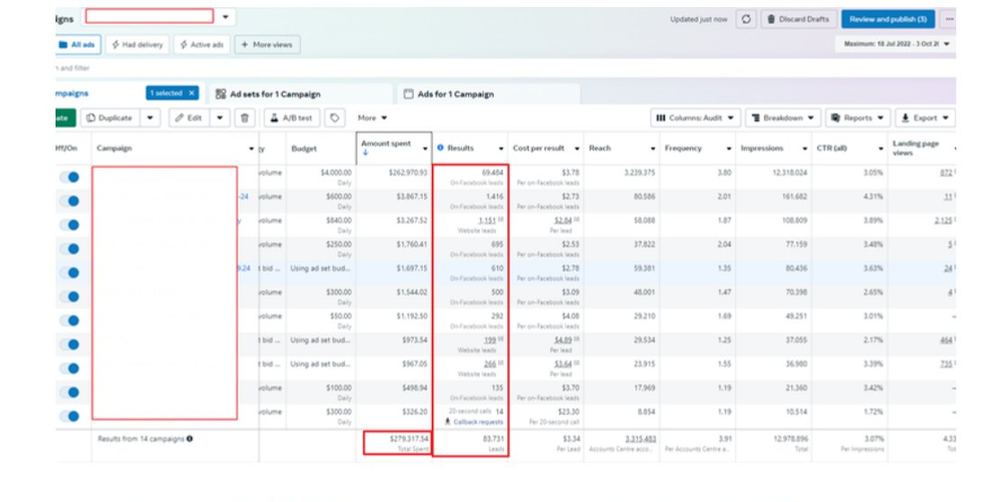Select the Had delivery view
The width and height of the screenshot is (1000, 502).
(137, 45)
